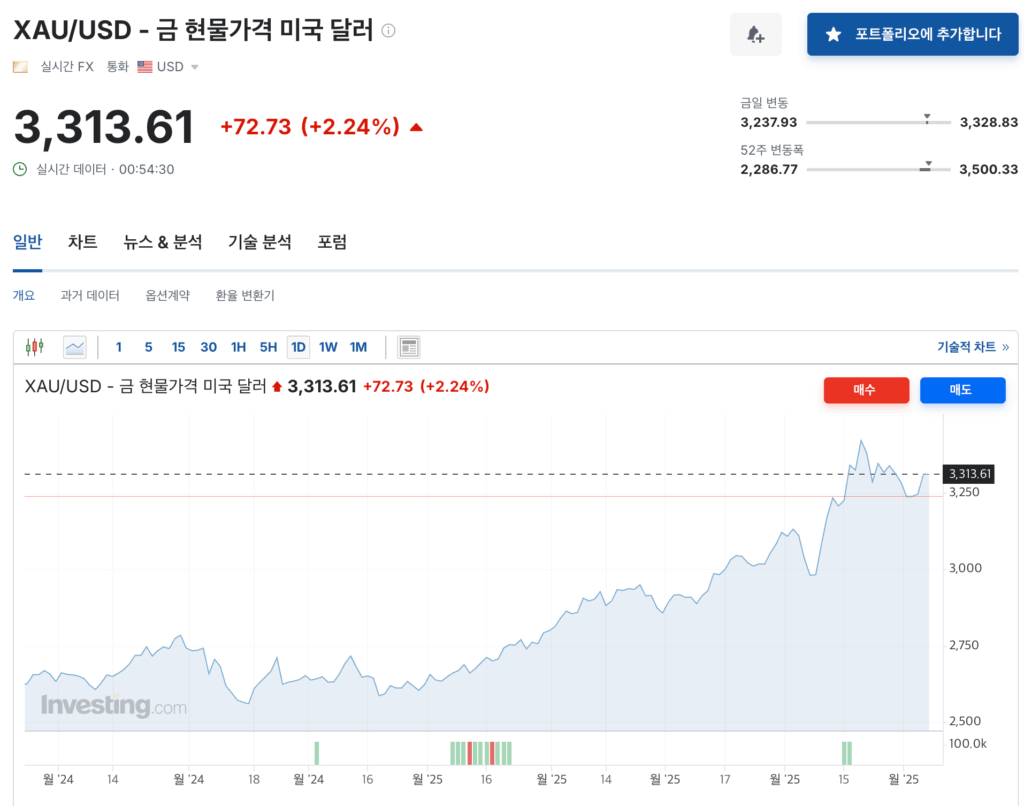Screen dimensions: 1024x806
Task: Open the info icon beside XAU/USD title
Action: click(x=389, y=30)
